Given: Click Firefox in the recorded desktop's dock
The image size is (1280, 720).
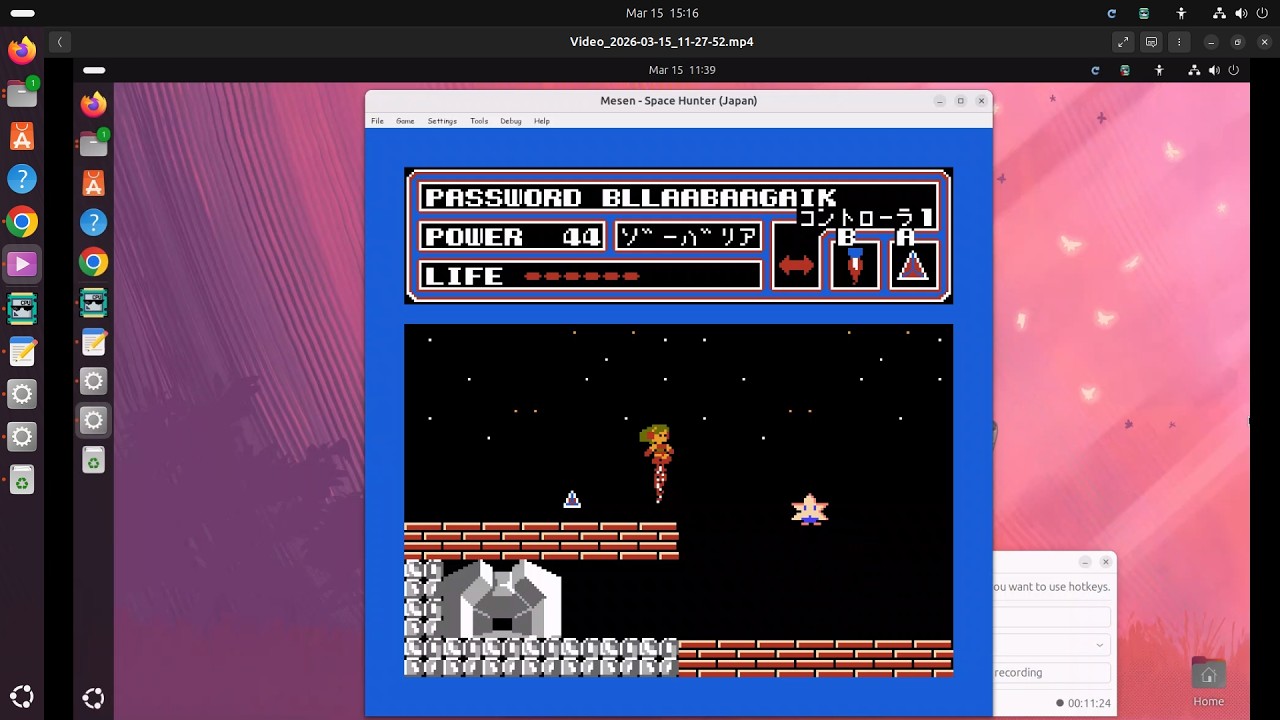Looking at the screenshot, I should click(93, 104).
